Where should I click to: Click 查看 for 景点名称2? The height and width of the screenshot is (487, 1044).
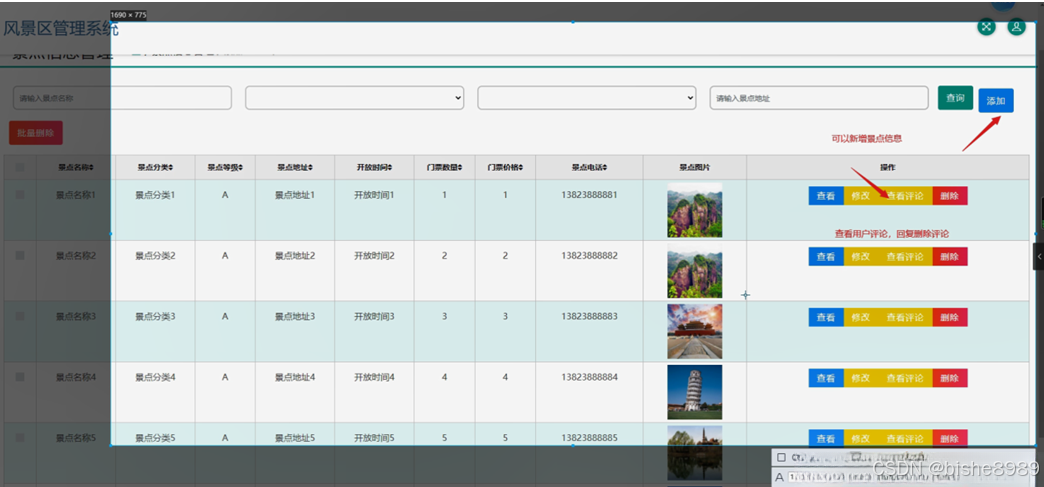pos(826,256)
